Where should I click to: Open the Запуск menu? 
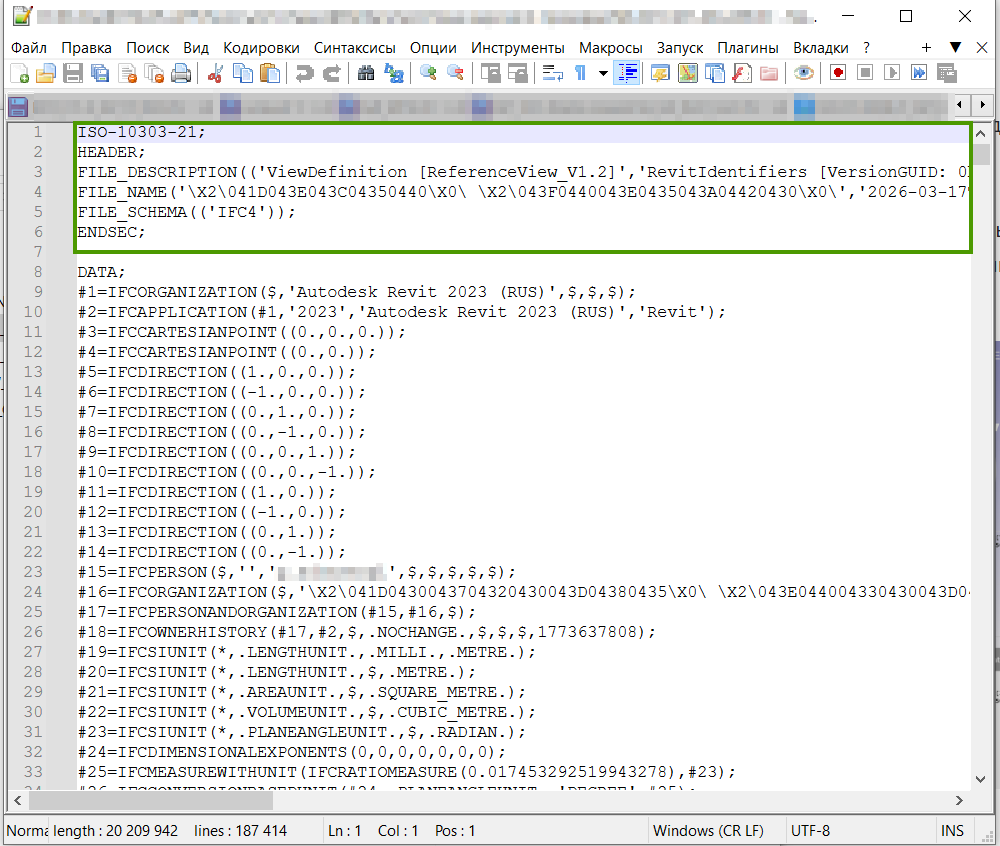[x=680, y=48]
